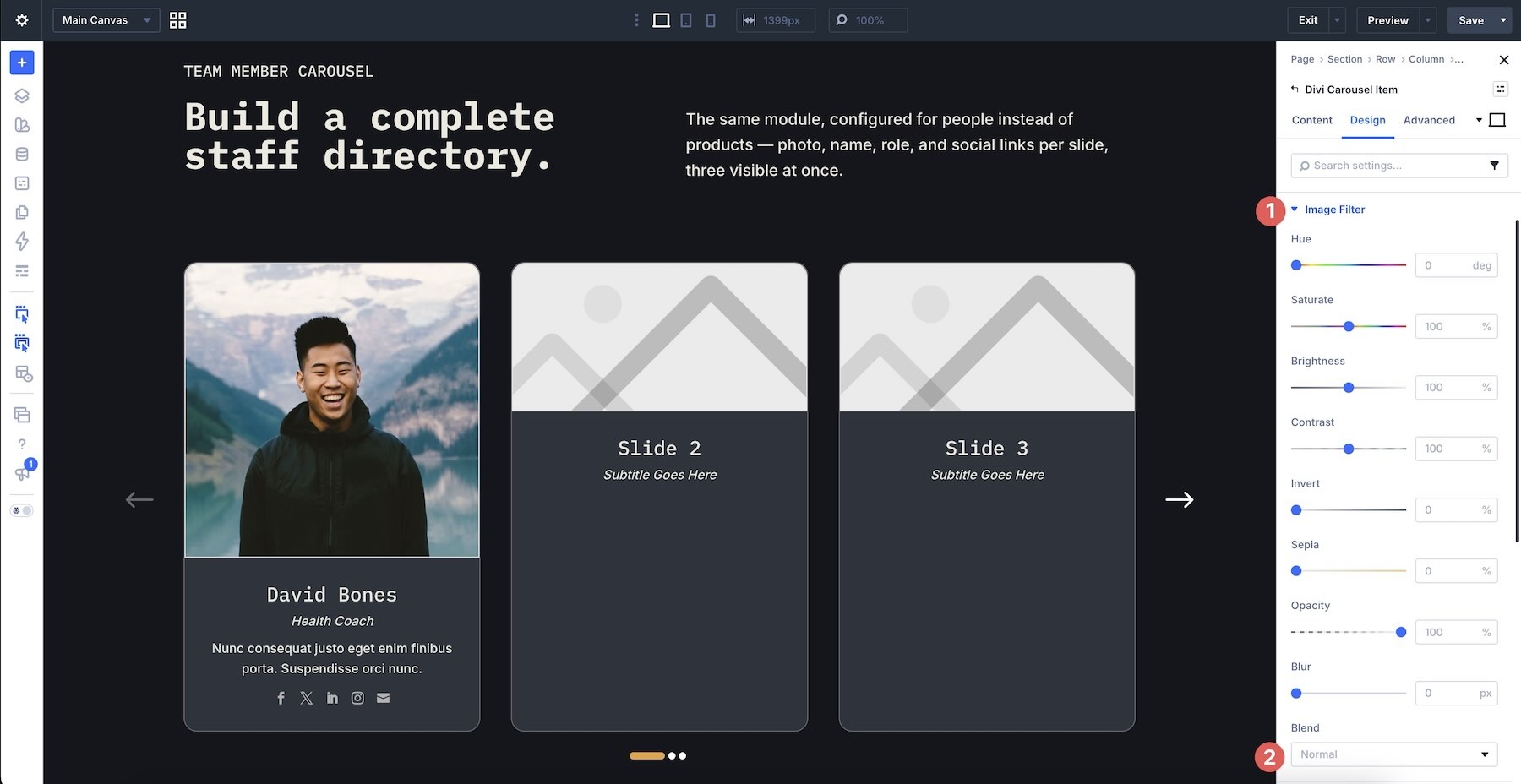Open the Exit dropdown arrow

coord(1337,20)
